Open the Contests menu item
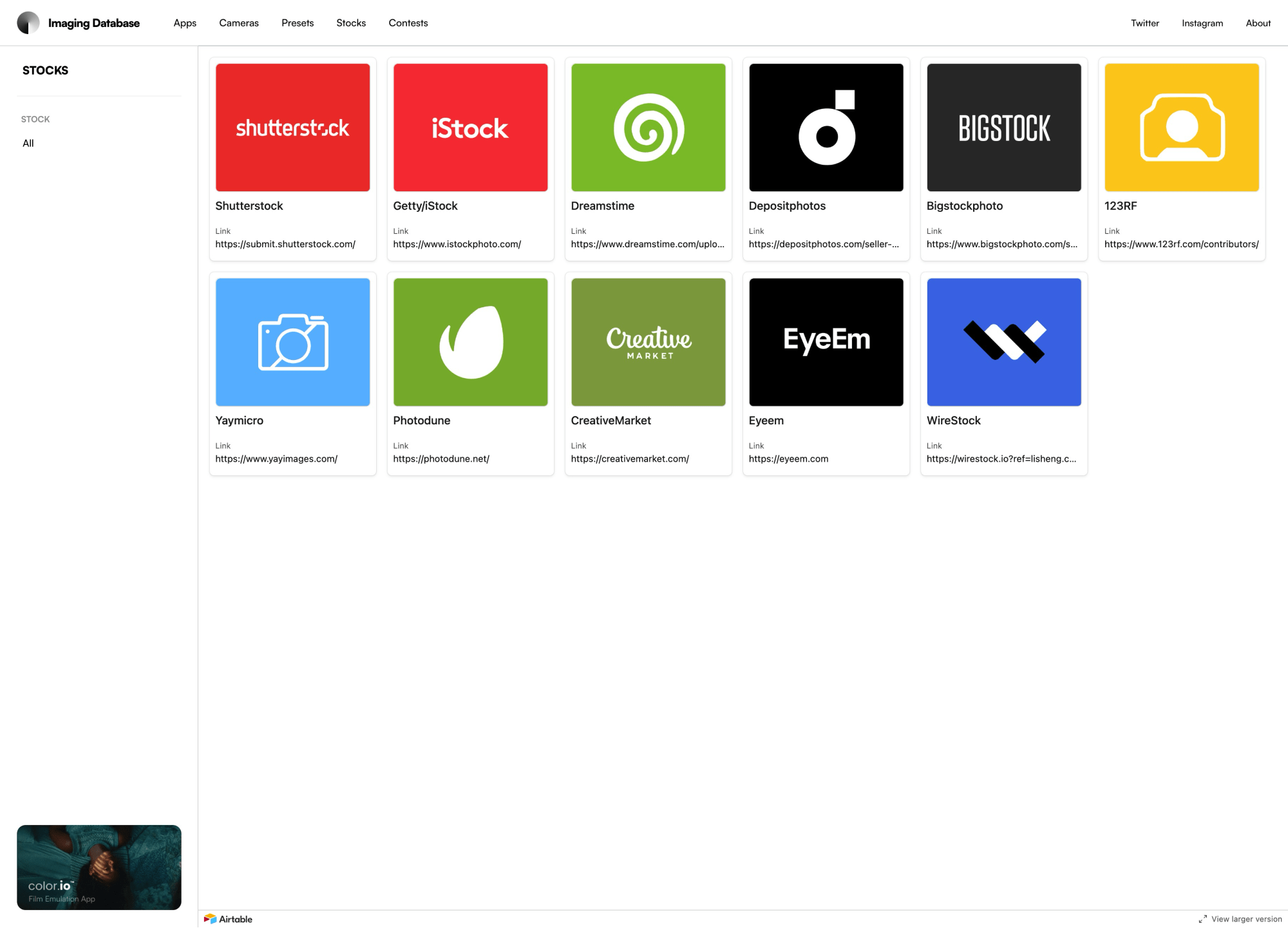 pyautogui.click(x=408, y=23)
